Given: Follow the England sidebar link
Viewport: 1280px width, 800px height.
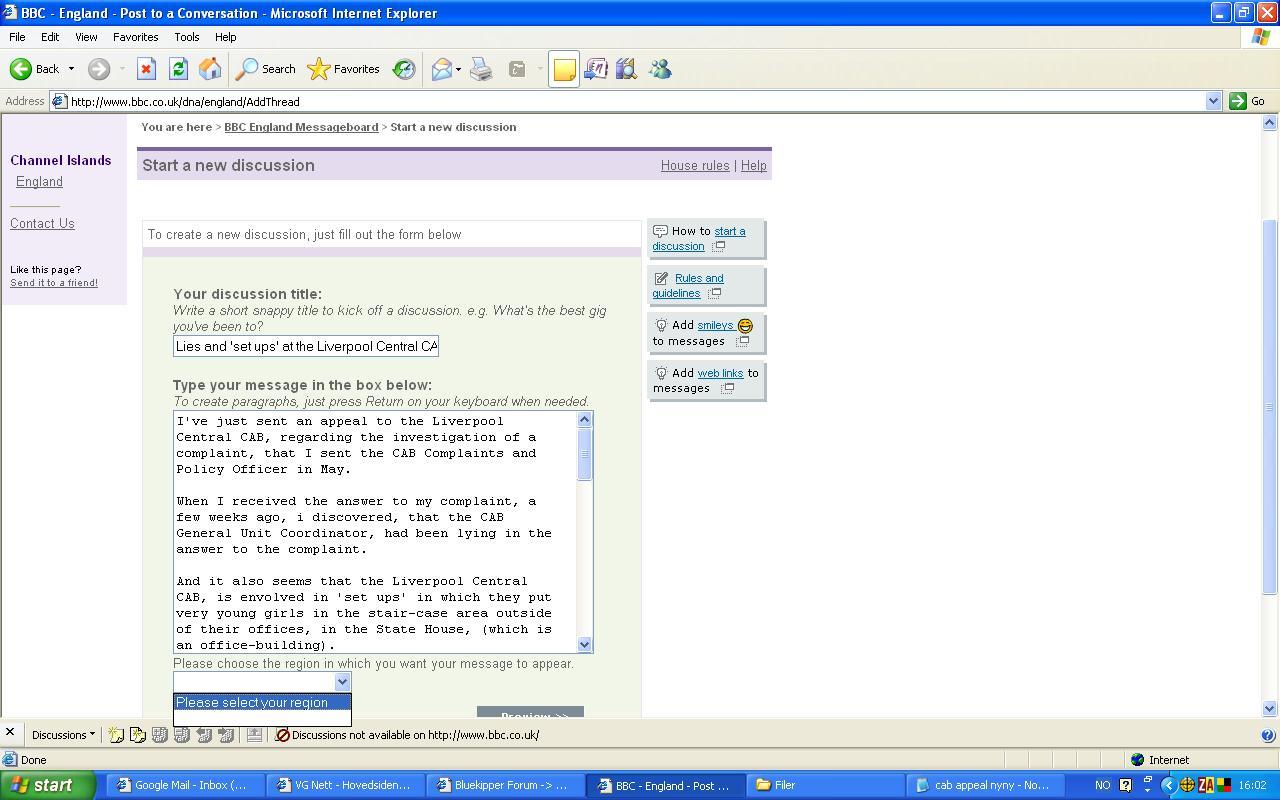Looking at the screenshot, I should point(39,182).
